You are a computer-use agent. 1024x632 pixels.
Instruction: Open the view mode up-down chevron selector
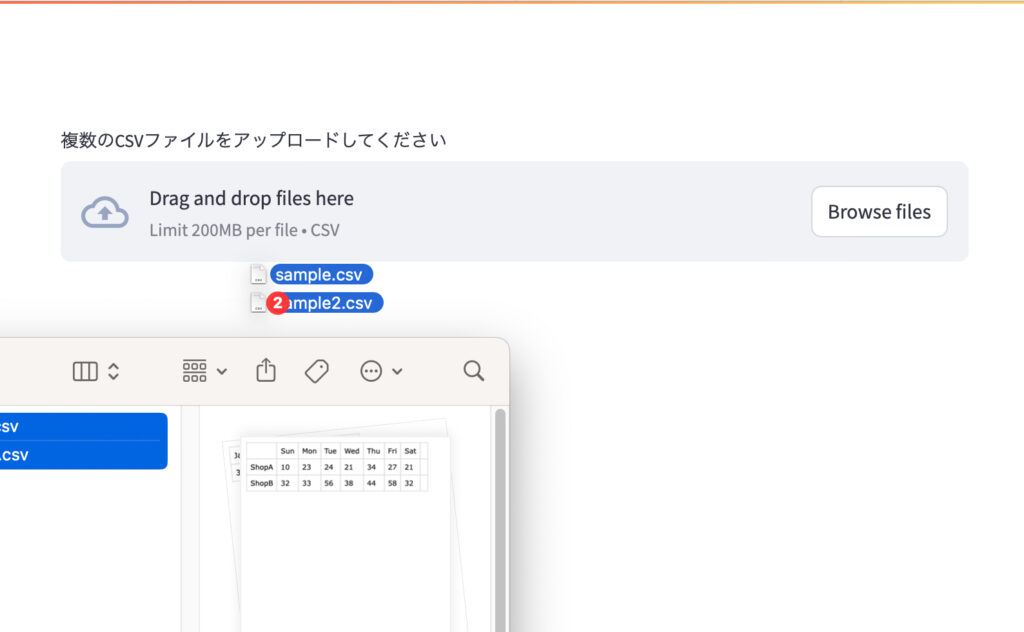(114, 371)
